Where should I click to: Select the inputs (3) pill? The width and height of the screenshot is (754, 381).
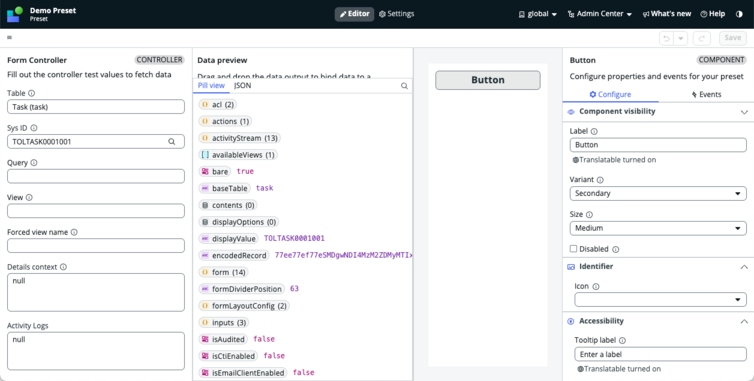[224, 323]
